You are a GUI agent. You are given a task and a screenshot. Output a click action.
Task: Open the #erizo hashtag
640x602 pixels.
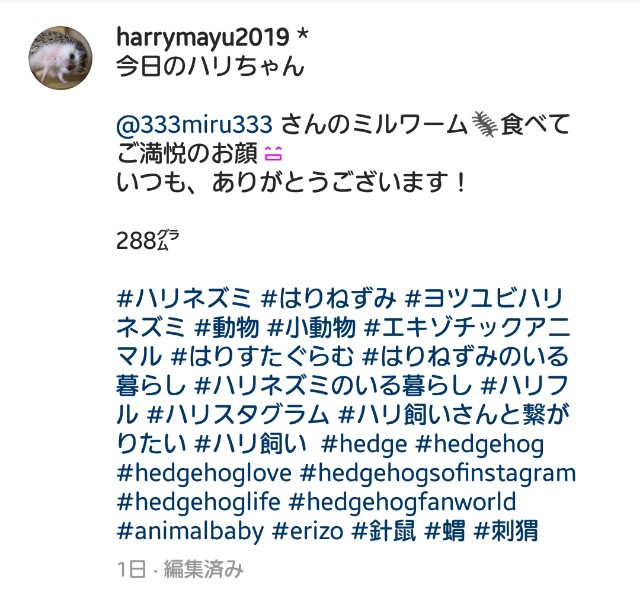(307, 531)
